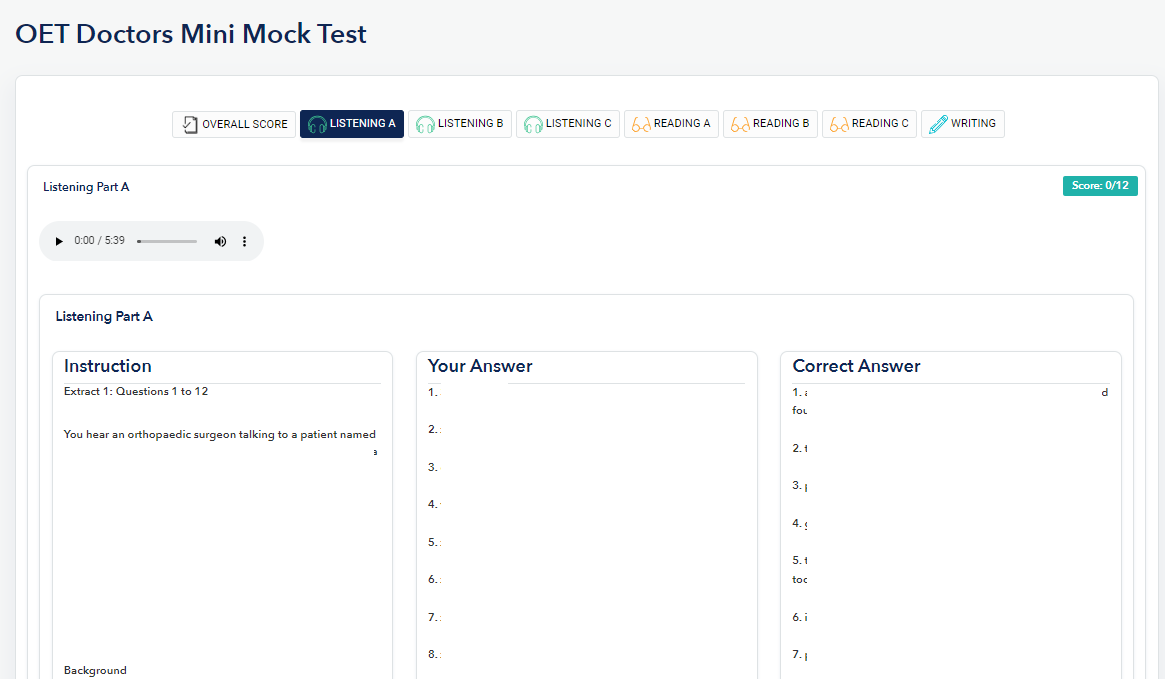
Task: Switch to the Overall Score tab
Action: (x=233, y=123)
